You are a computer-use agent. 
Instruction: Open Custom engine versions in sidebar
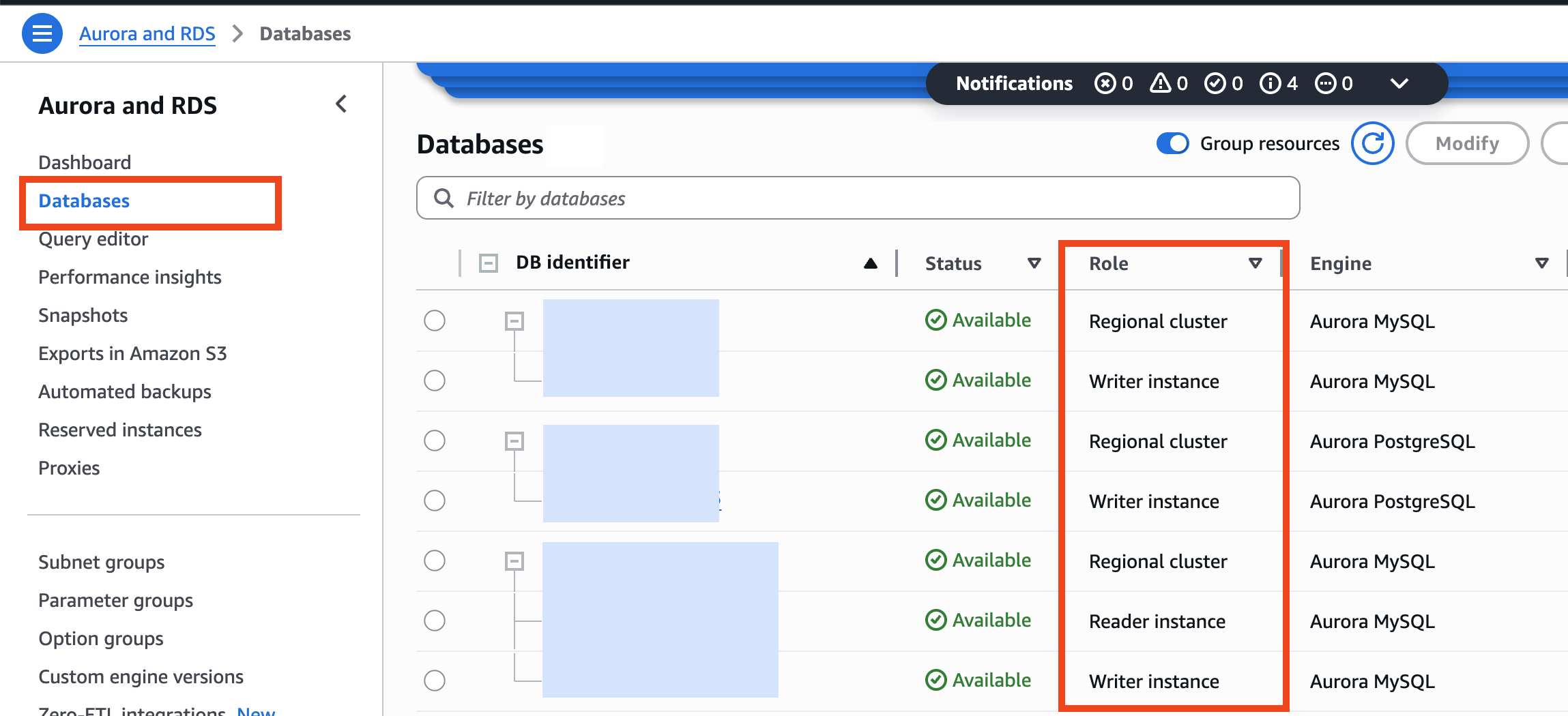click(x=141, y=676)
